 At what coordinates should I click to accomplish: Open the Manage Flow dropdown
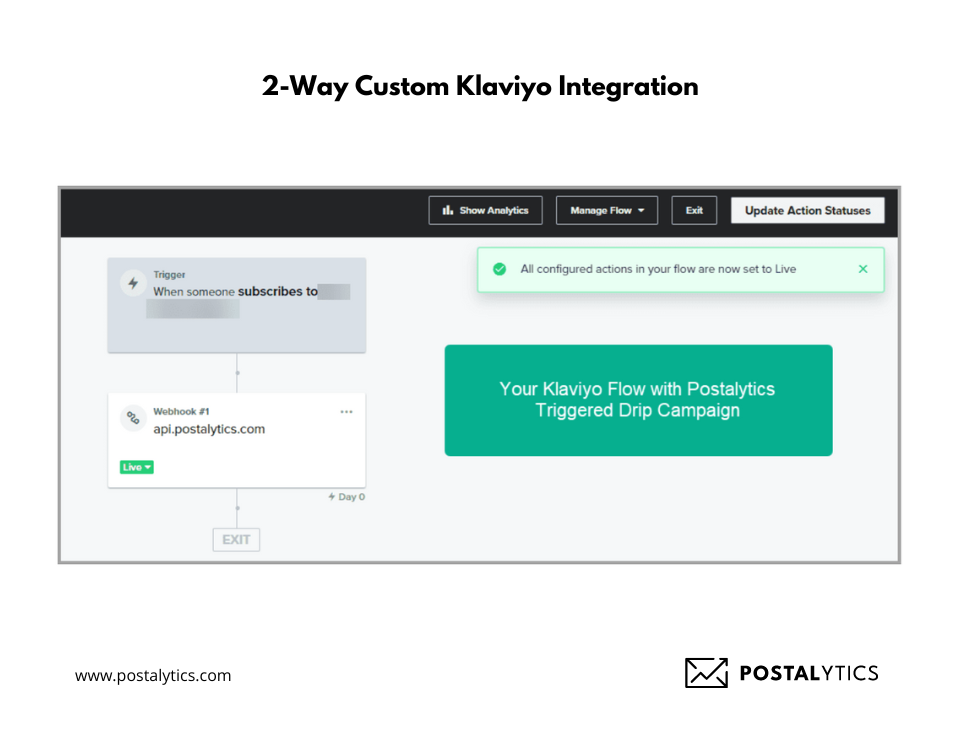[x=606, y=210]
